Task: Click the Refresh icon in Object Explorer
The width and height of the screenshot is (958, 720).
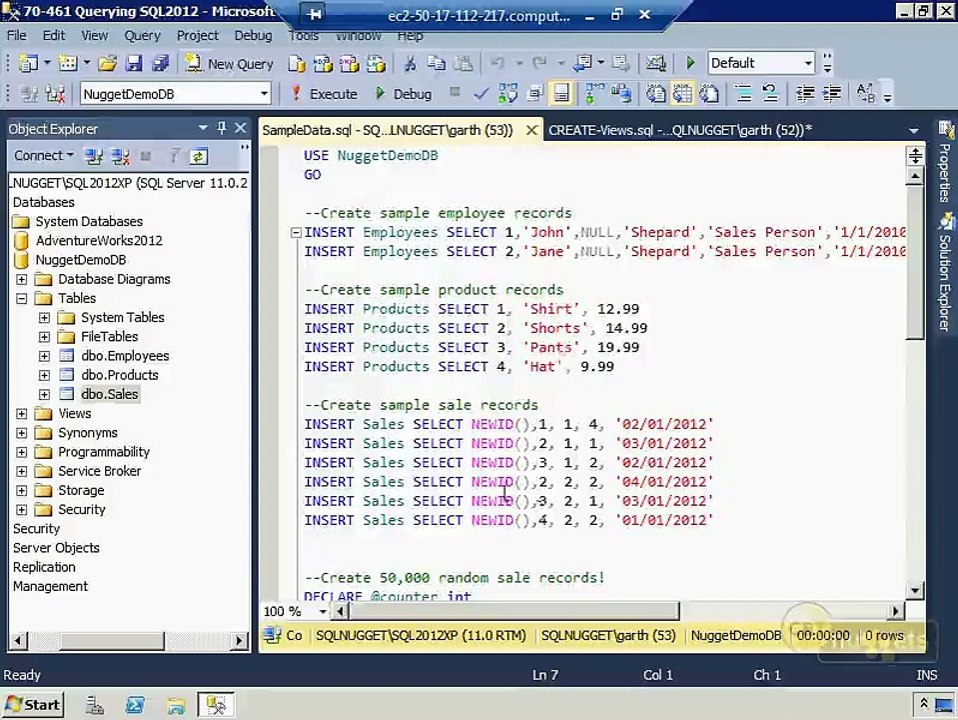Action: point(198,157)
